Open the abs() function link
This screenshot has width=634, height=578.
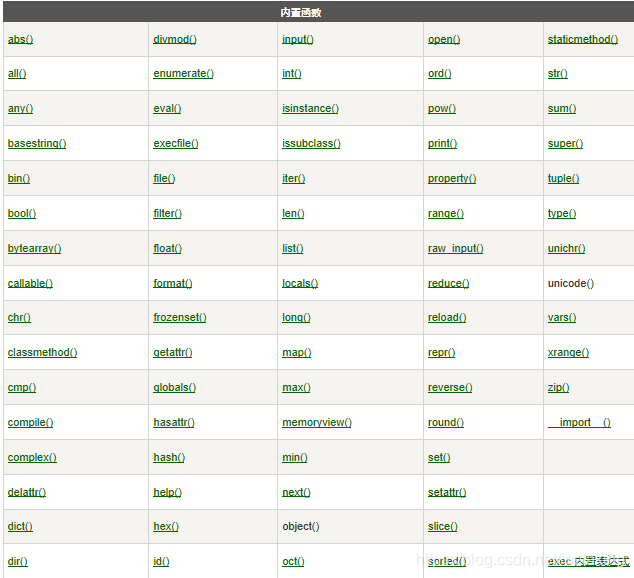[20, 39]
